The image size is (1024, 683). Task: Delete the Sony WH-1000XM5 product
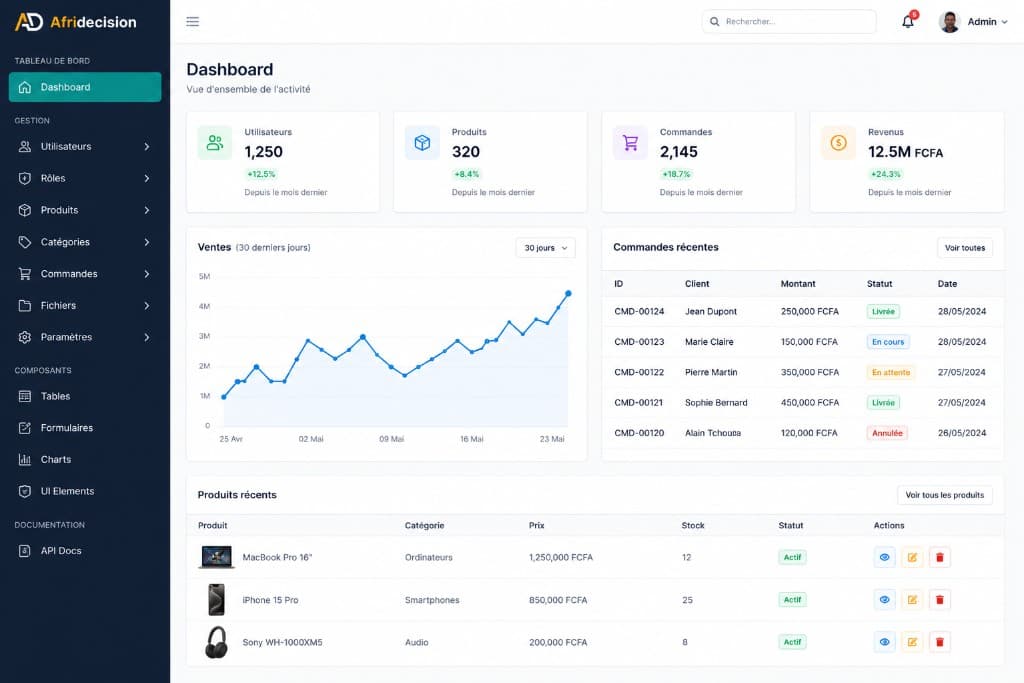pos(940,642)
